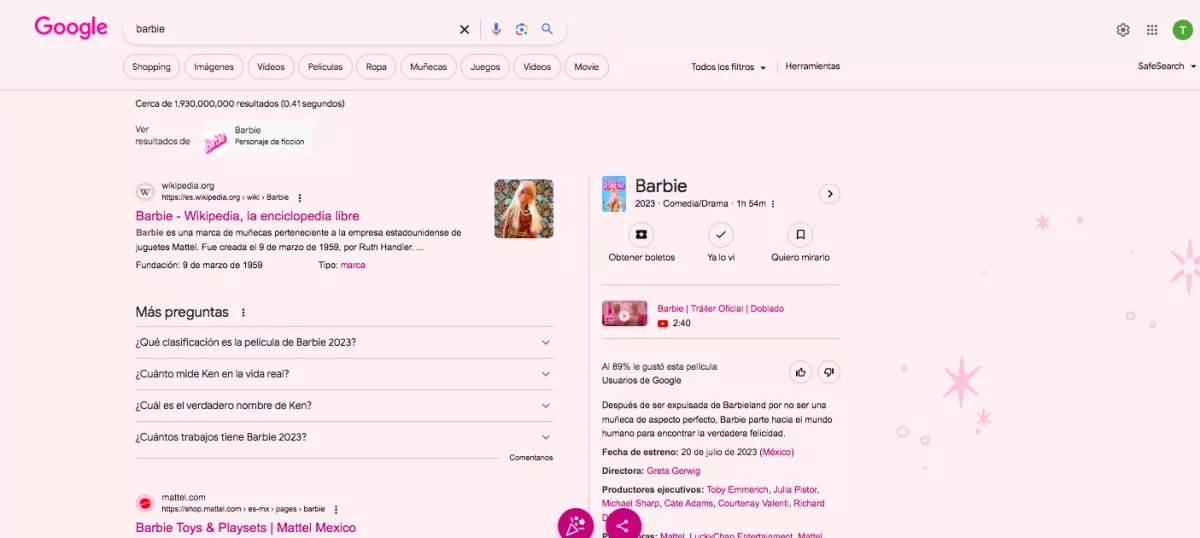Screen dimensions: 1200x538
Task: Open Barbie Tráiler Oficial Doblado link
Action: [x=720, y=309]
